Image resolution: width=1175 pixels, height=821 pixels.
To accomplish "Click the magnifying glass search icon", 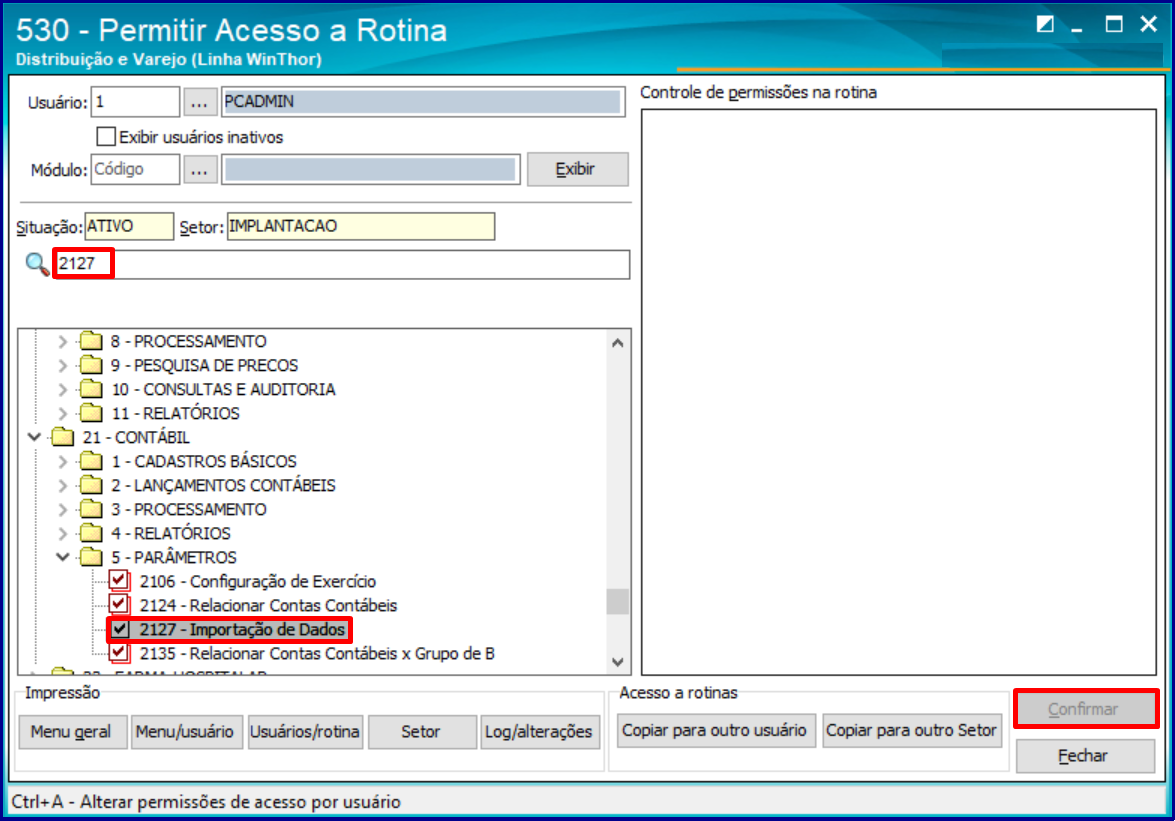I will (x=37, y=264).
